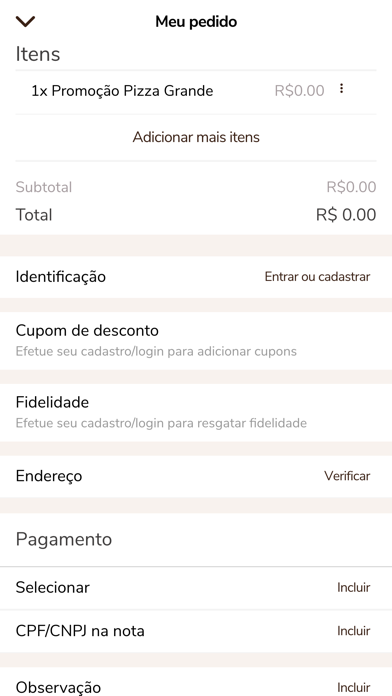Open the Selecionar payment method row
This screenshot has width=392, height=696.
196,587
